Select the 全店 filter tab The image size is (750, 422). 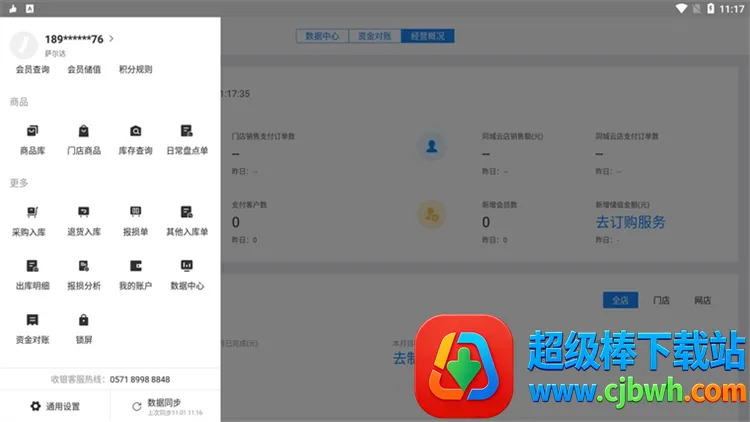point(620,300)
